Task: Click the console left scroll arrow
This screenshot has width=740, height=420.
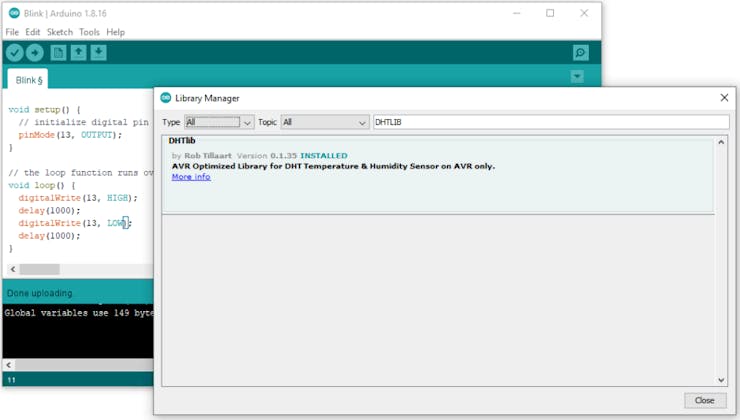Action: (8, 365)
